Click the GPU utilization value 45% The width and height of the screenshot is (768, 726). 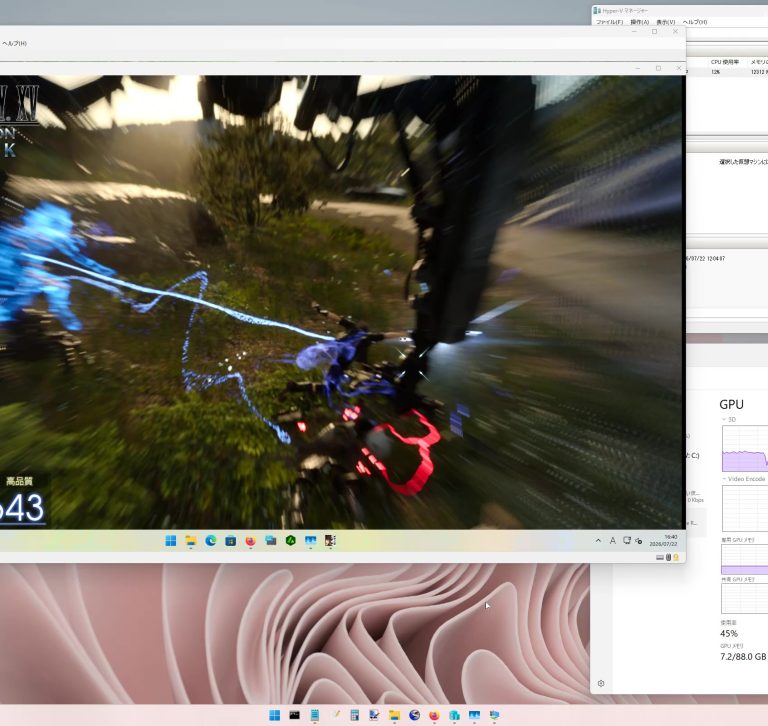point(729,633)
